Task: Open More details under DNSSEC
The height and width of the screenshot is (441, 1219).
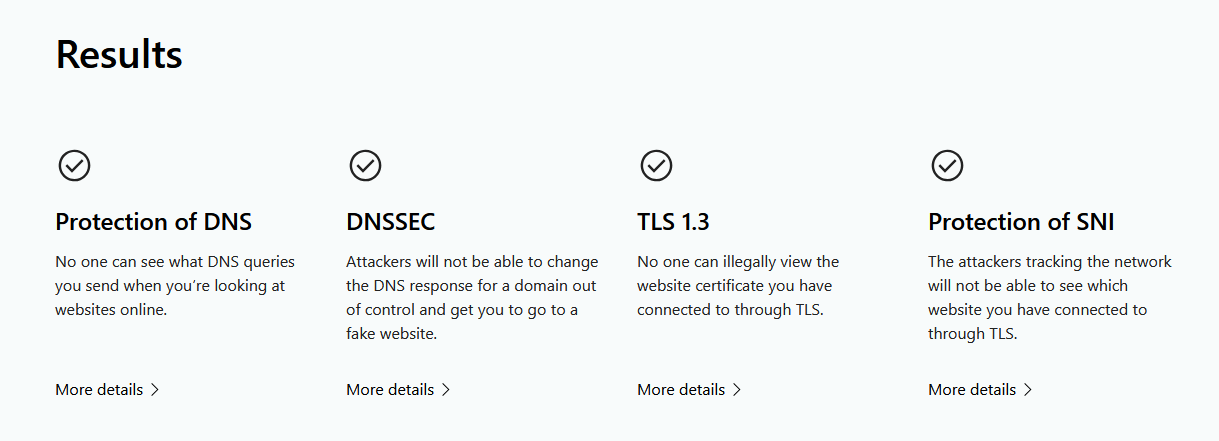Action: [390, 390]
